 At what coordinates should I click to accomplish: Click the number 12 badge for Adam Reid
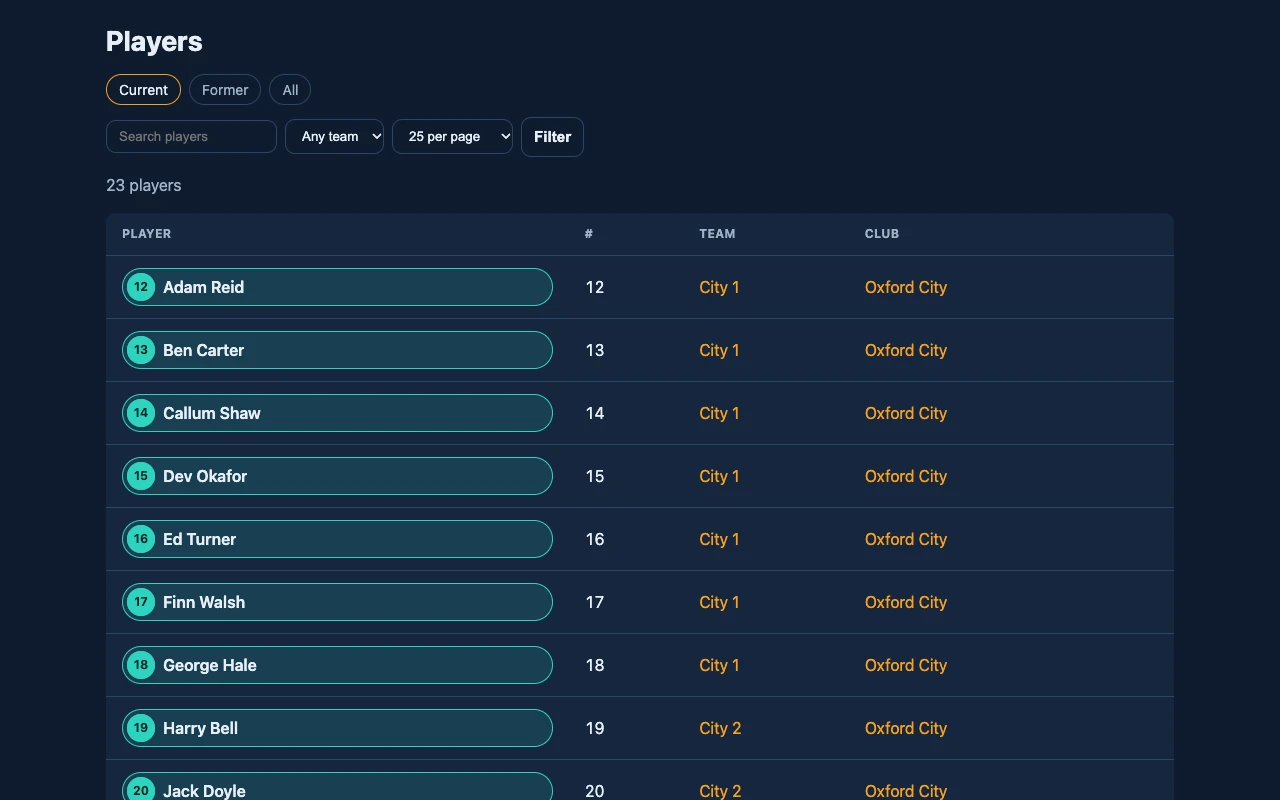pyautogui.click(x=141, y=287)
